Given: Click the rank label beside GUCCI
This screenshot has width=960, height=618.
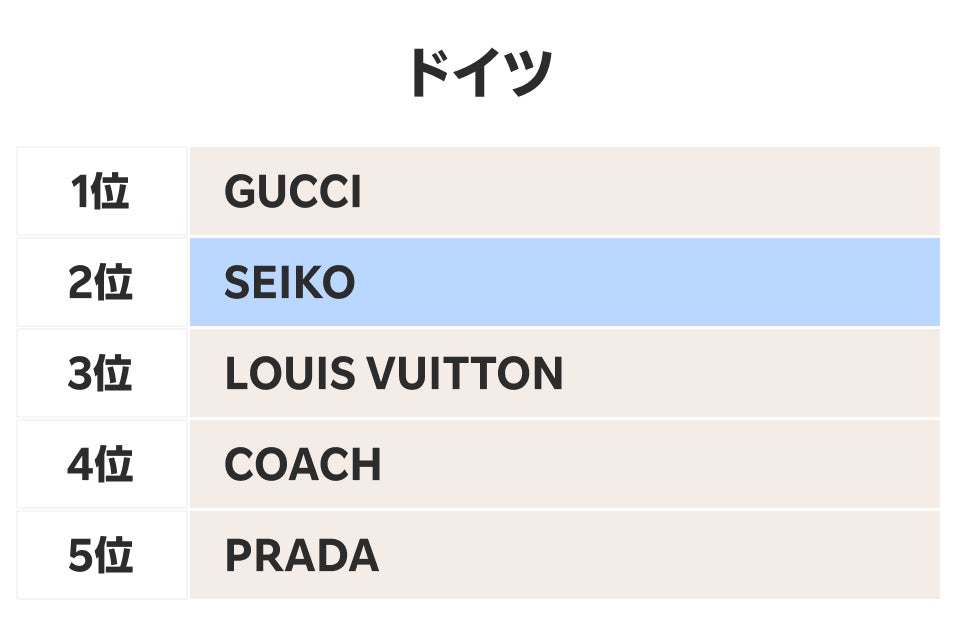Looking at the screenshot, I should [101, 191].
